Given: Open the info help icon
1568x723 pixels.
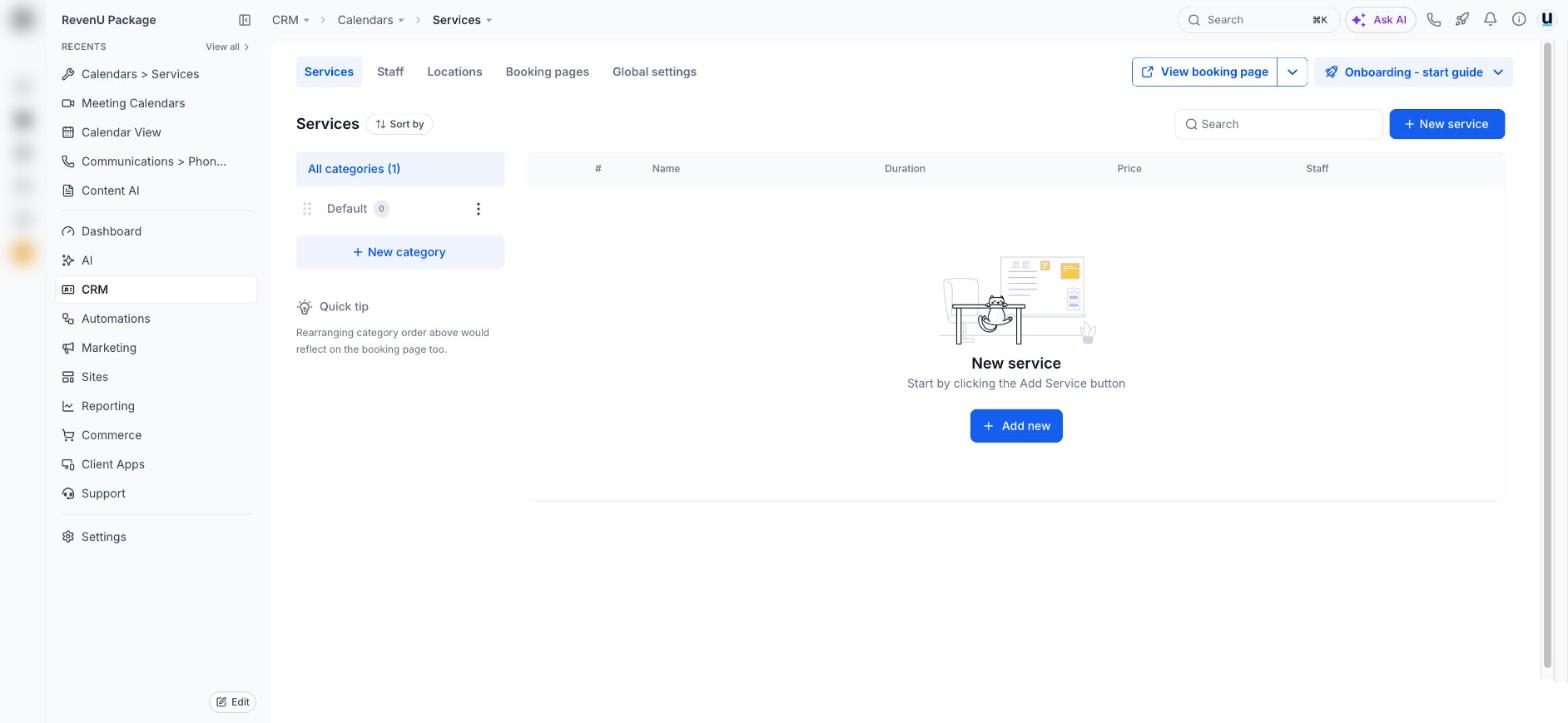Looking at the screenshot, I should click(x=1518, y=20).
